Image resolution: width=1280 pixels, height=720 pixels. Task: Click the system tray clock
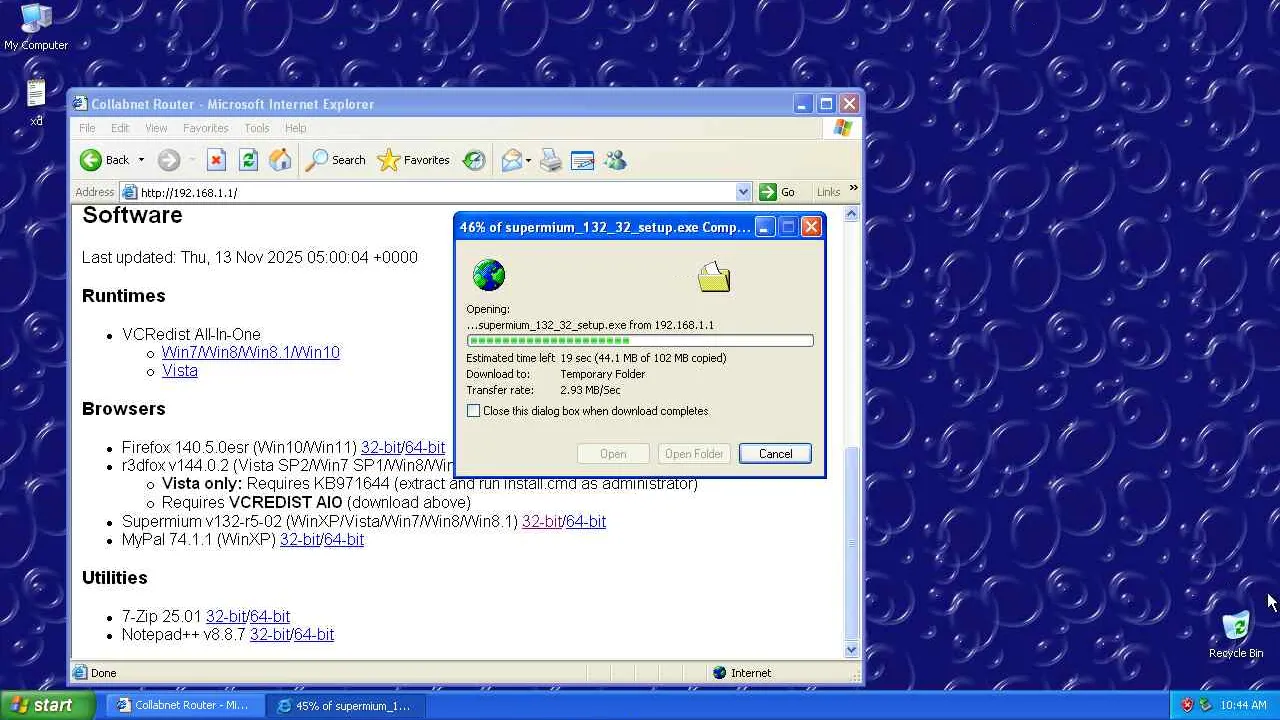tap(1243, 705)
